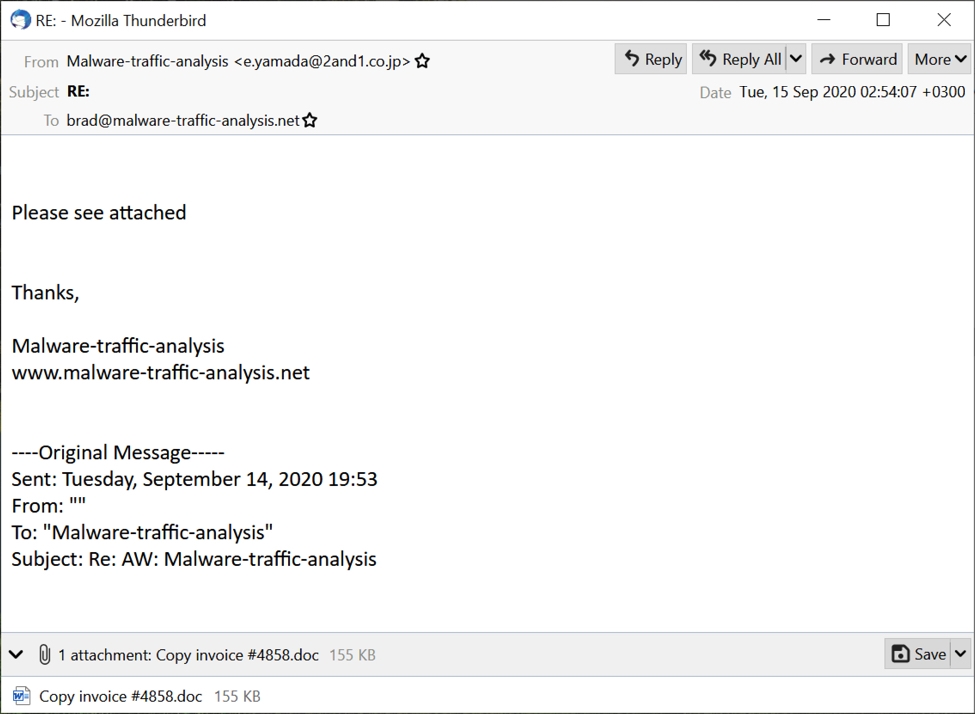The height and width of the screenshot is (714, 975).
Task: Minimize the Thunderbird message window
Action: coord(824,20)
